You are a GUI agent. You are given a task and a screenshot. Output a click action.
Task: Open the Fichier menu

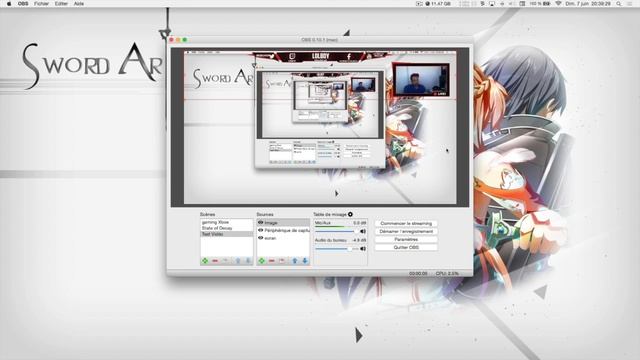pos(41,3)
